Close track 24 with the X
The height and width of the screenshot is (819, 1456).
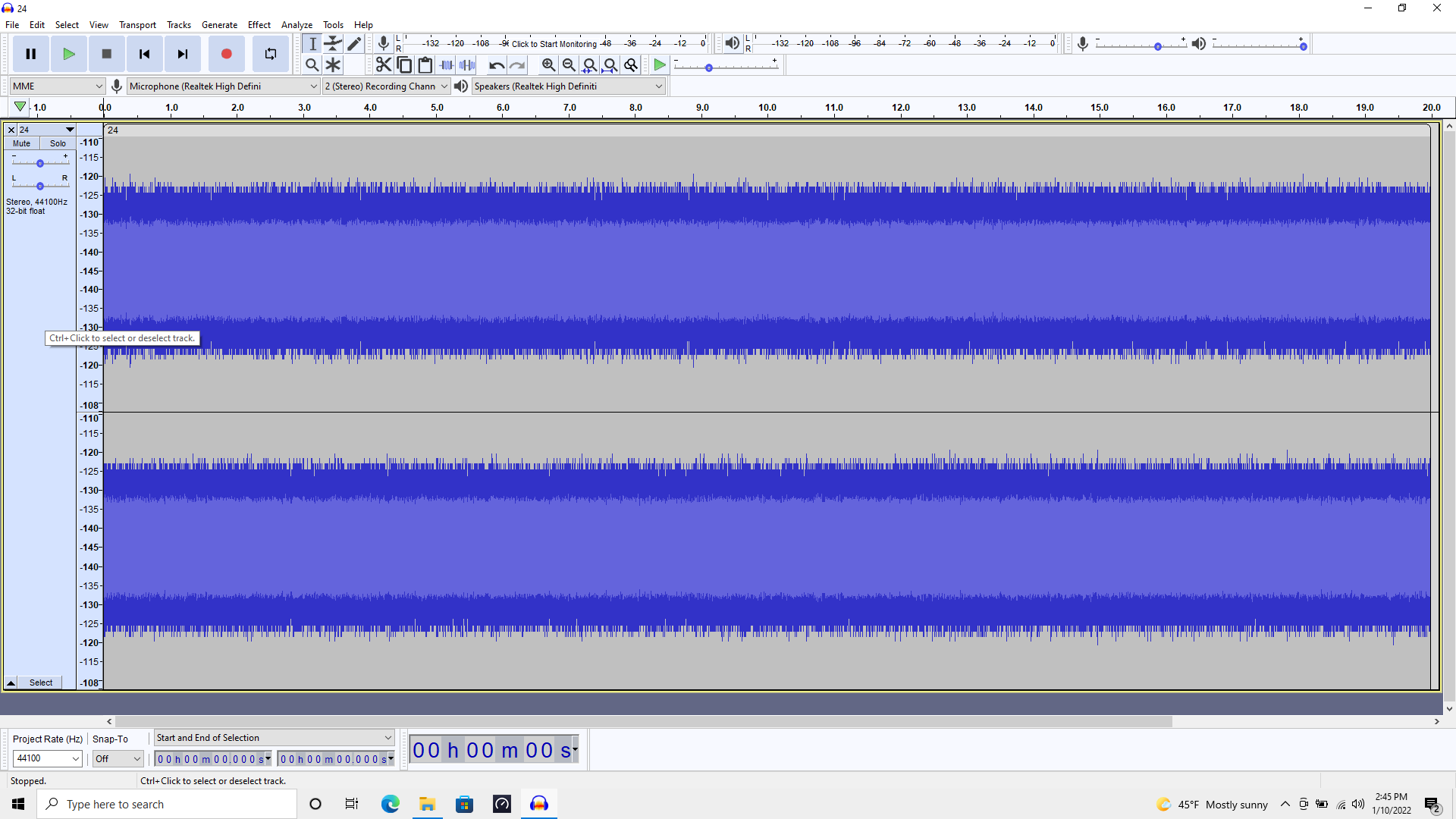(11, 130)
